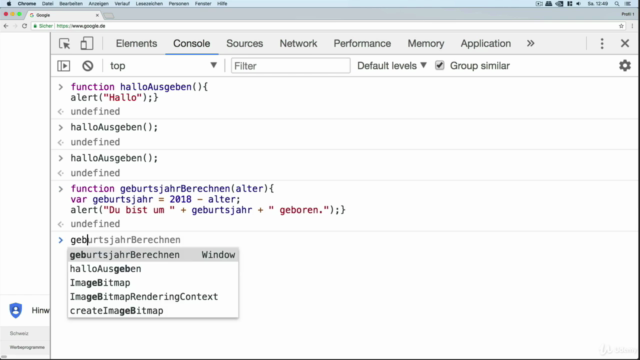Open the Default levels dropdown

[x=391, y=66]
